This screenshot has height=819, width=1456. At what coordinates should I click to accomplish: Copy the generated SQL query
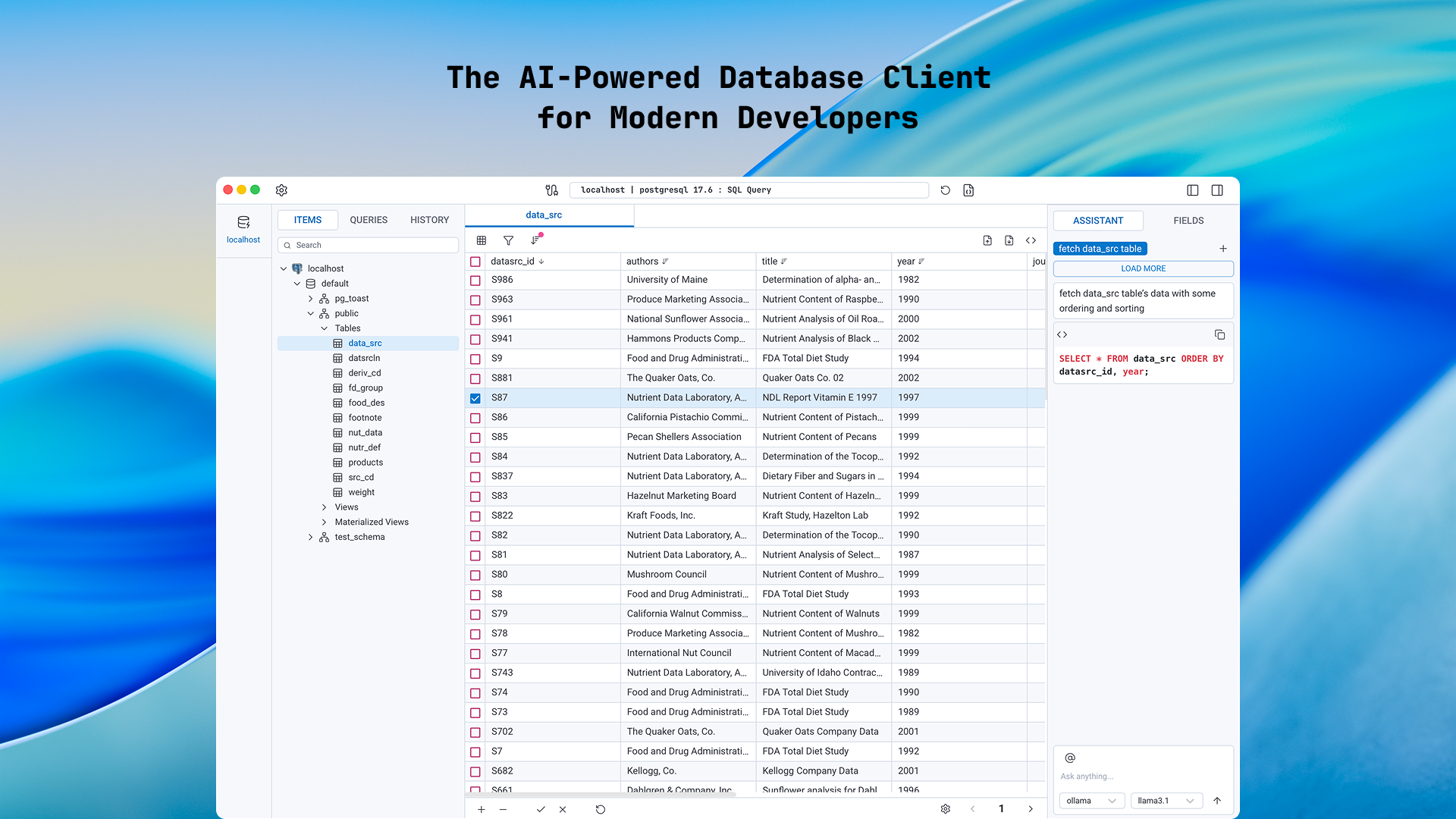[1219, 334]
